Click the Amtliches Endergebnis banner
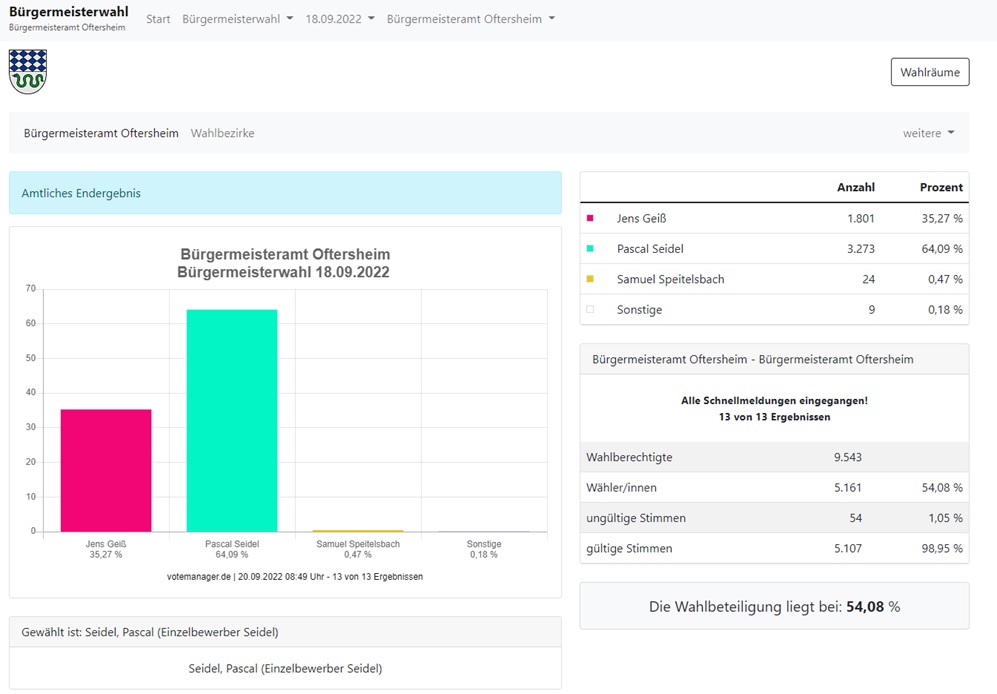This screenshot has width=997, height=694. pyautogui.click(x=285, y=193)
